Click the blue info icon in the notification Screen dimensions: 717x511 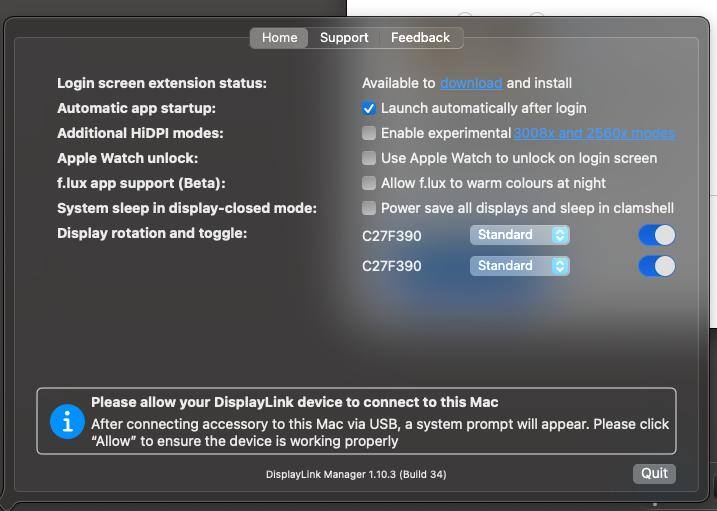(x=67, y=422)
